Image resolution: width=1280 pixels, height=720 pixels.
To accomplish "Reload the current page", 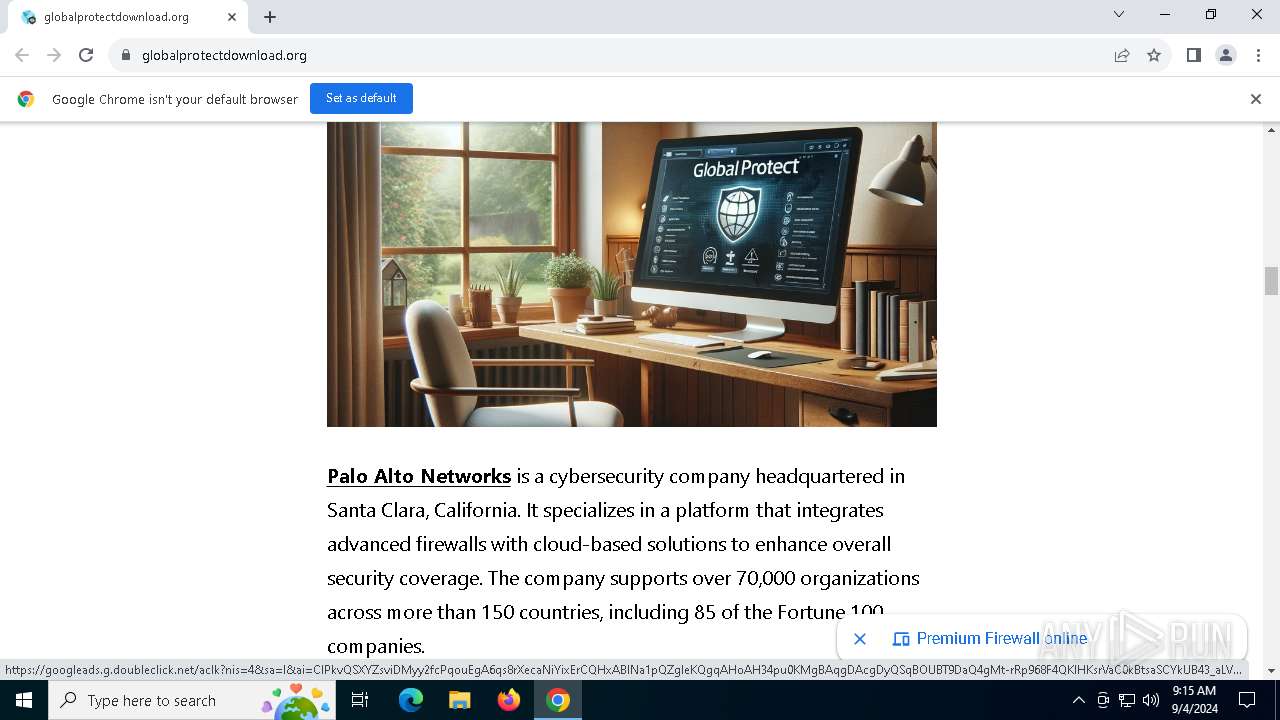I will pos(86,55).
